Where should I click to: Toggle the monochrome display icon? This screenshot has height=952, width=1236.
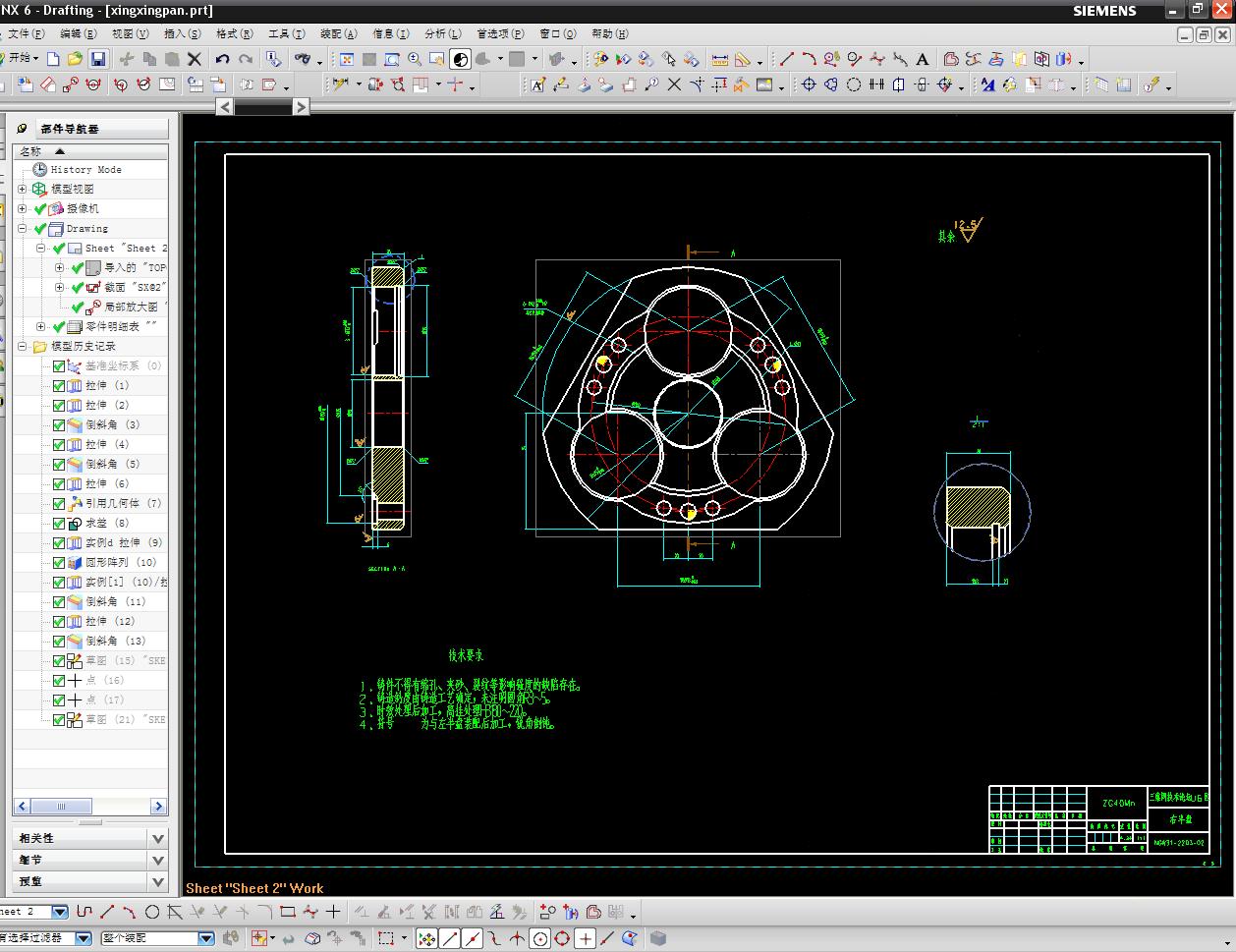(x=460, y=59)
